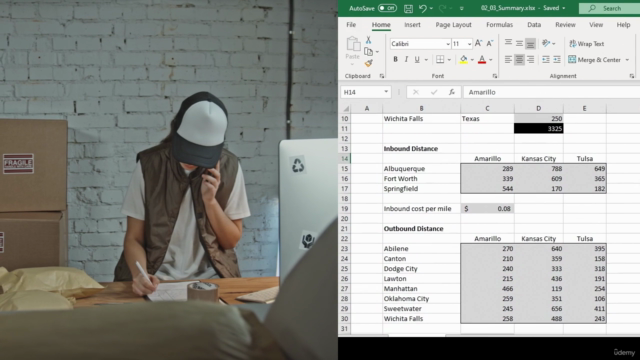Screen dimensions: 640x360
Task: Click the Format Painter brush icon
Action: tap(369, 63)
